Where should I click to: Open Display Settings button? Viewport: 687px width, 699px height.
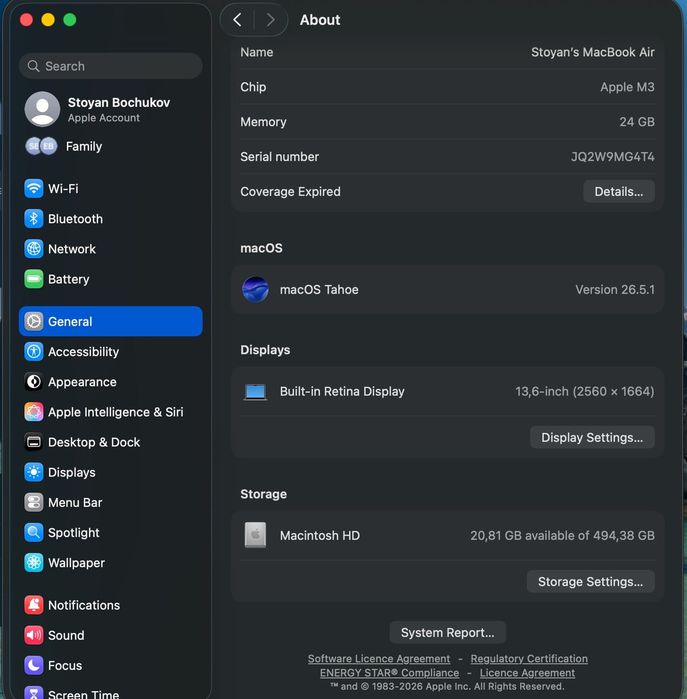click(592, 437)
